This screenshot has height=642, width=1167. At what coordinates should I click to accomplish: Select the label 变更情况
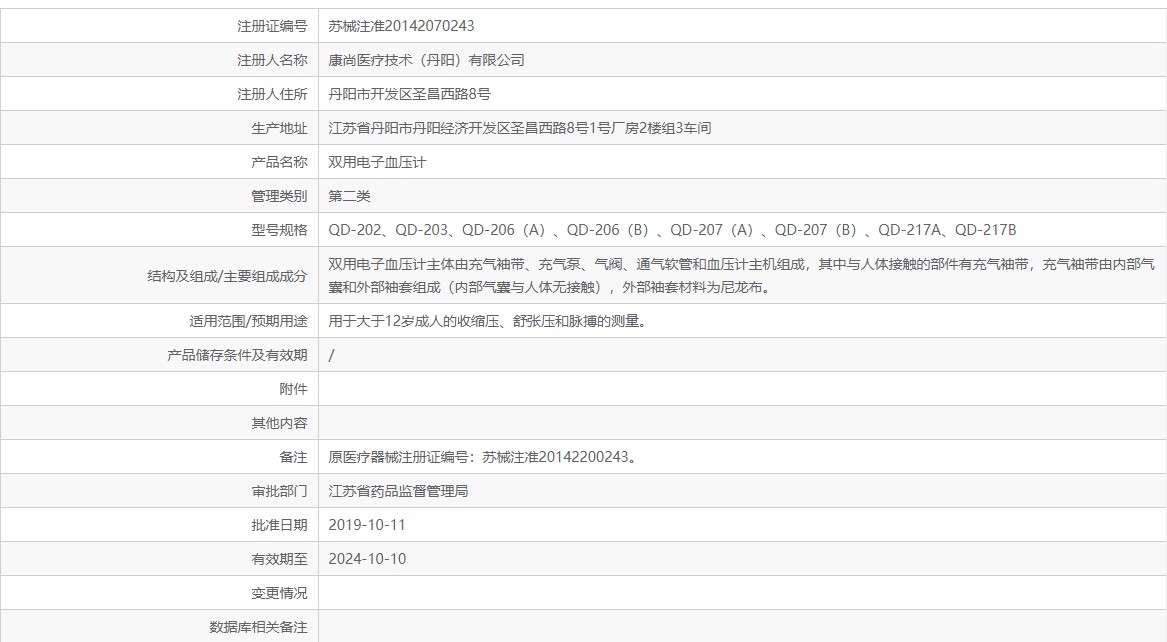pyautogui.click(x=279, y=594)
